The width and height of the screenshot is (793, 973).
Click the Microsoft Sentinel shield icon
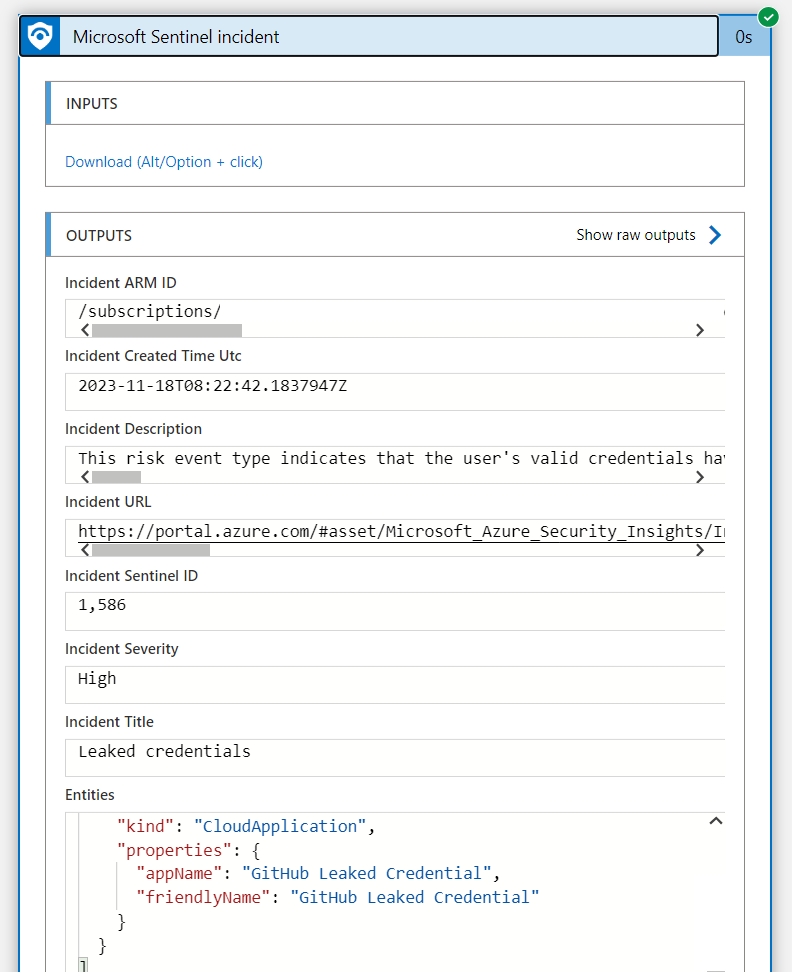click(x=40, y=37)
